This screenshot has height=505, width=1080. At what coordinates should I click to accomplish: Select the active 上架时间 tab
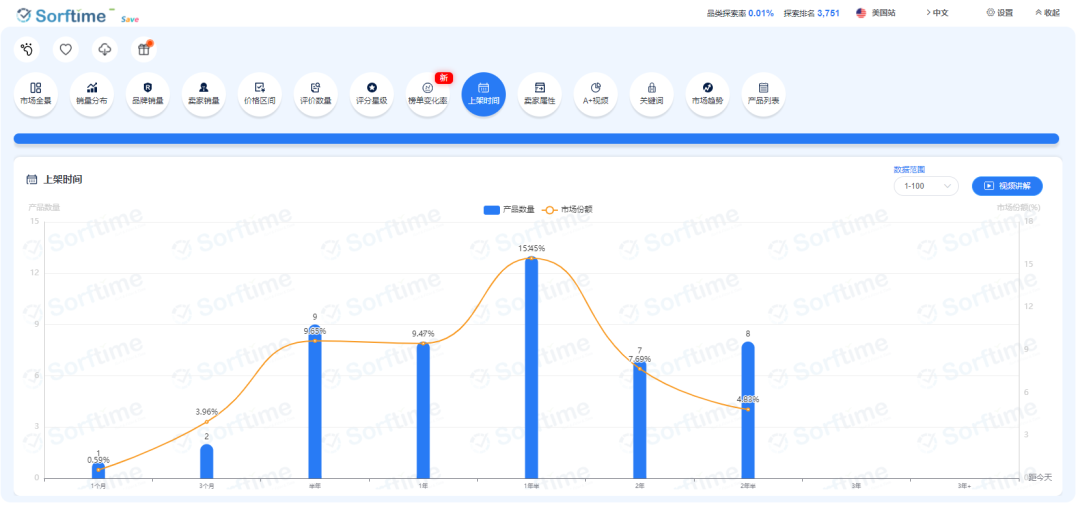click(484, 94)
